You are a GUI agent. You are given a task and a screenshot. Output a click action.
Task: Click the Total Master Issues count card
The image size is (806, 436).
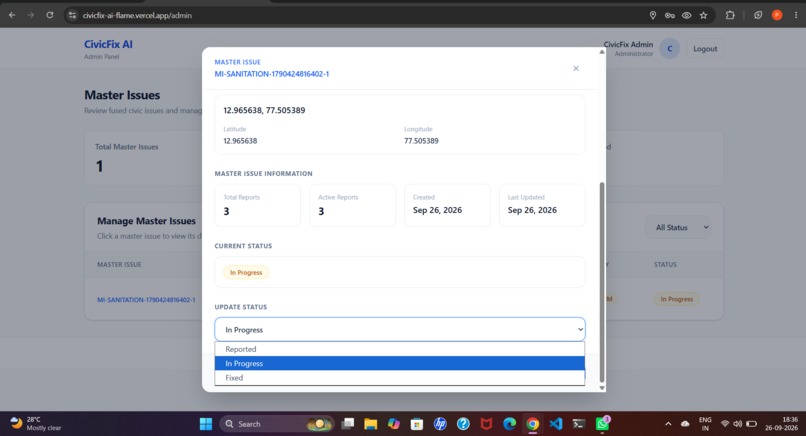coord(144,158)
